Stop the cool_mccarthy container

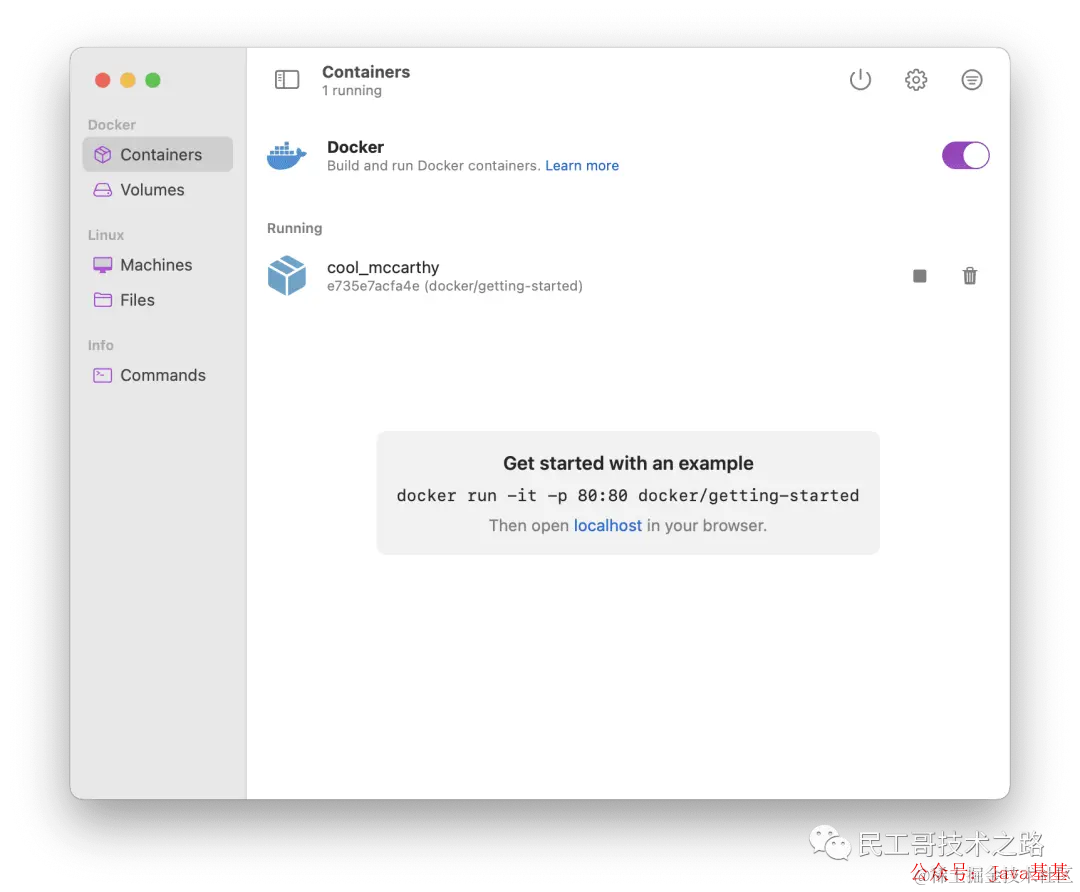click(x=919, y=276)
